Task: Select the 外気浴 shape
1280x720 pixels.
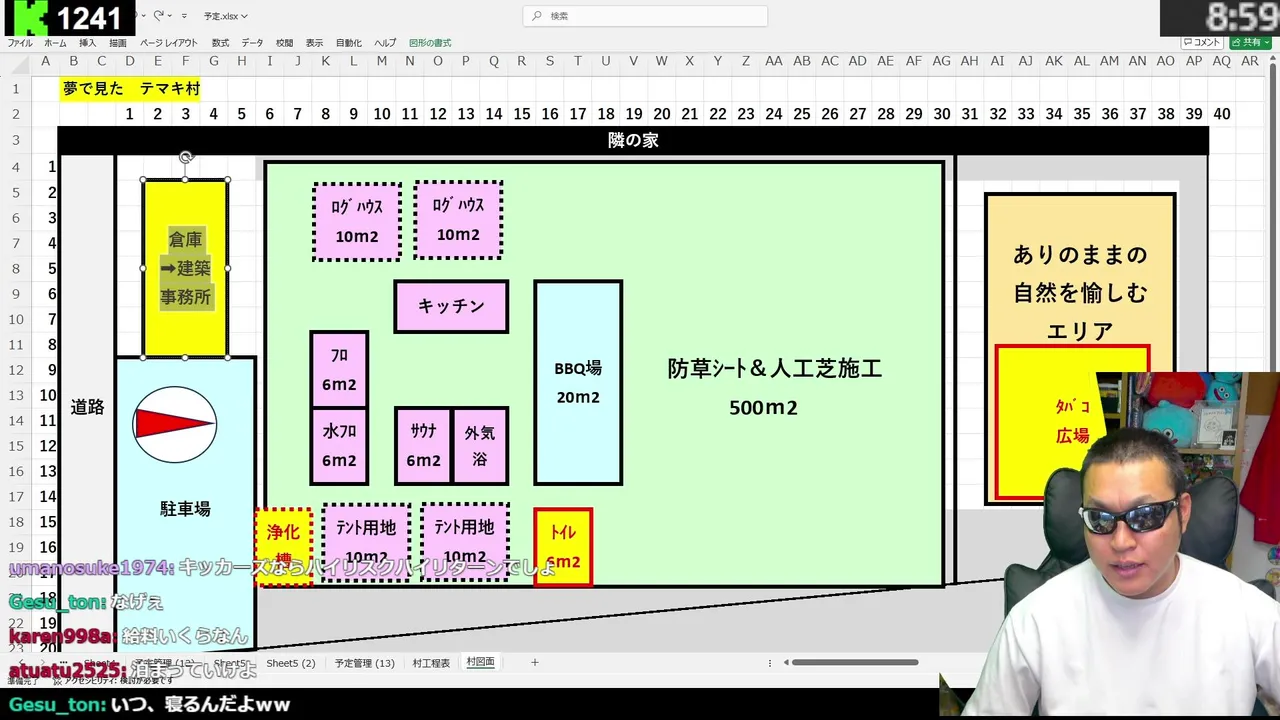Action: pos(480,446)
